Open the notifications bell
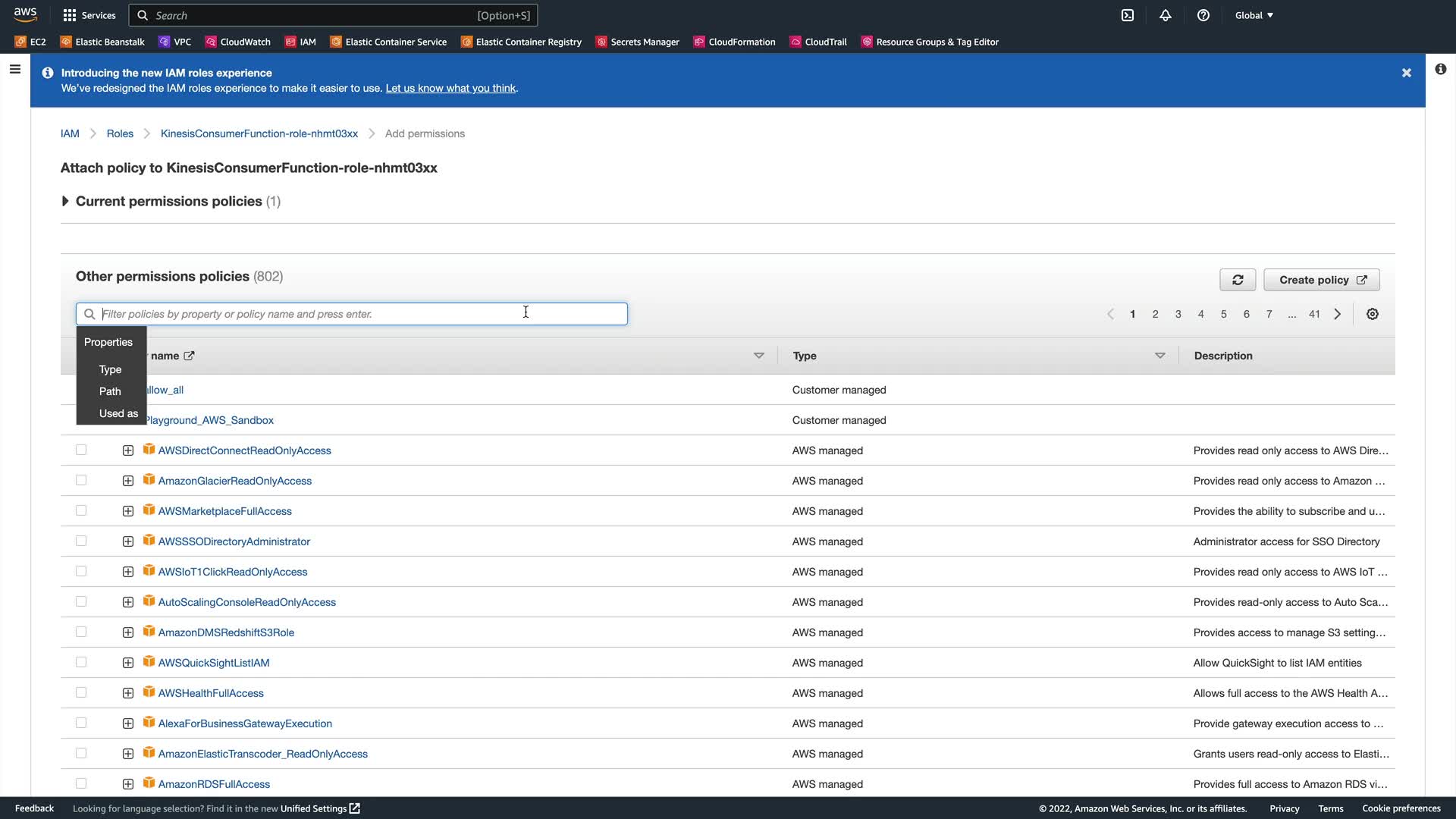 click(x=1166, y=15)
